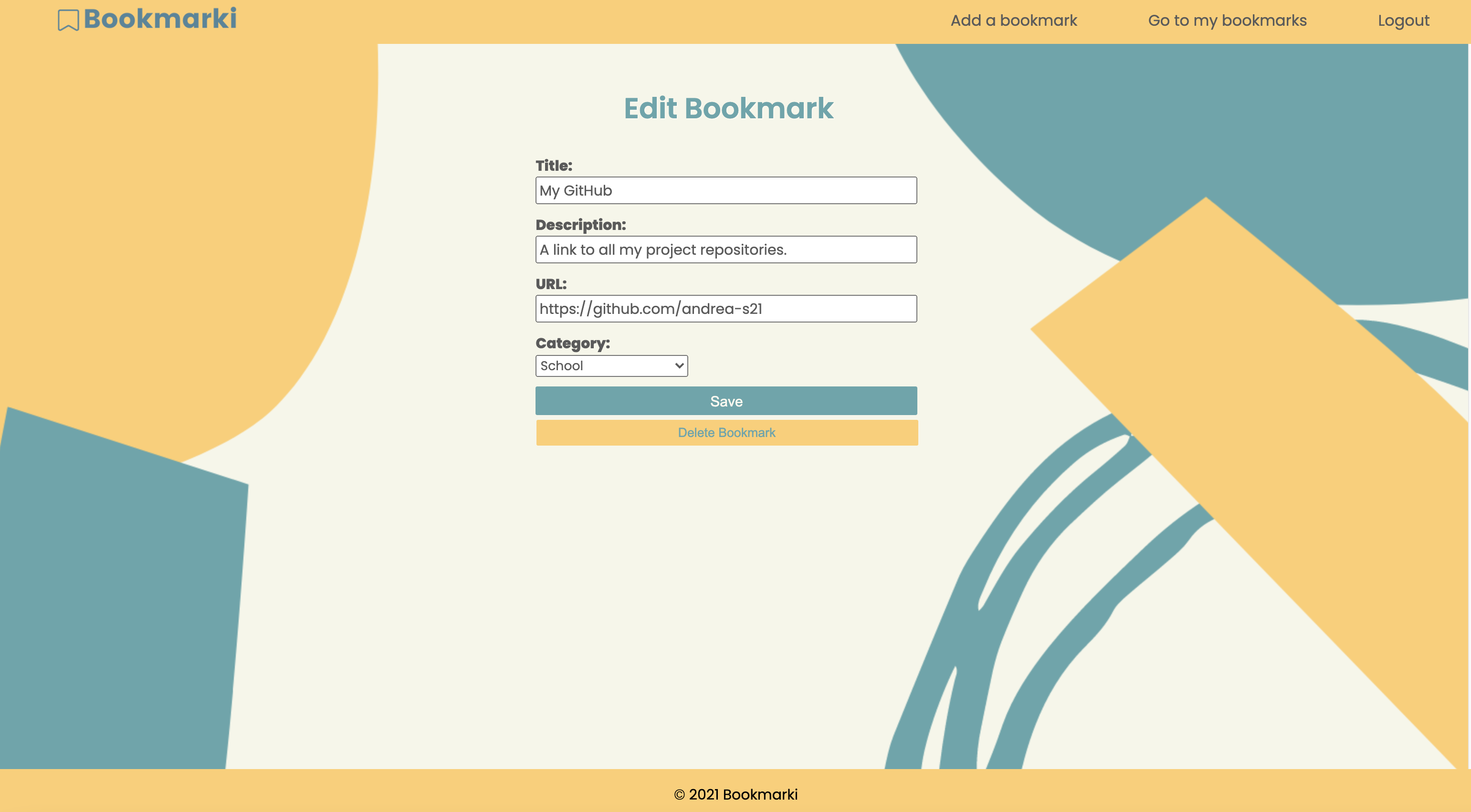Viewport: 1471px width, 812px height.
Task: Click the Category dropdown chevron arrow
Action: tap(679, 366)
